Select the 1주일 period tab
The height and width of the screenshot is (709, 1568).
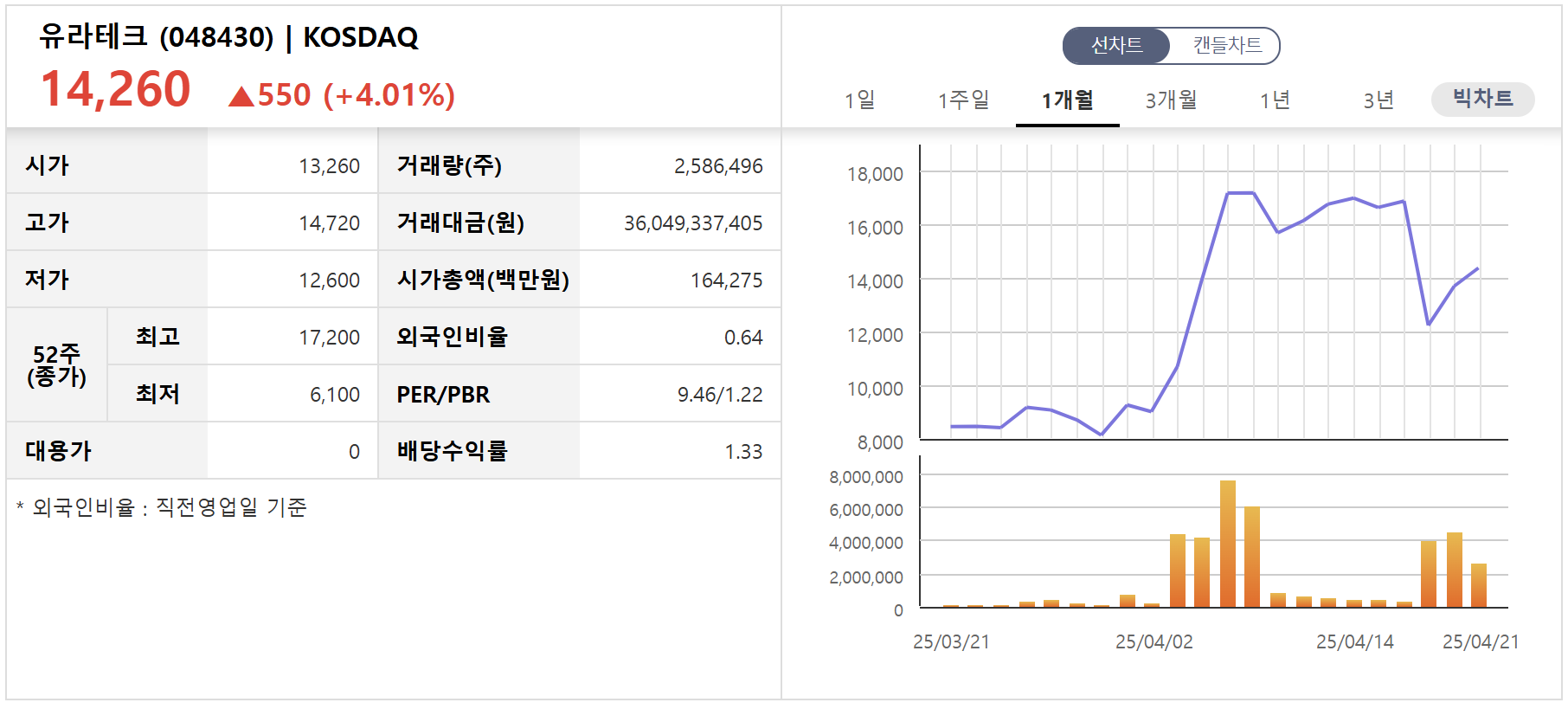963,100
